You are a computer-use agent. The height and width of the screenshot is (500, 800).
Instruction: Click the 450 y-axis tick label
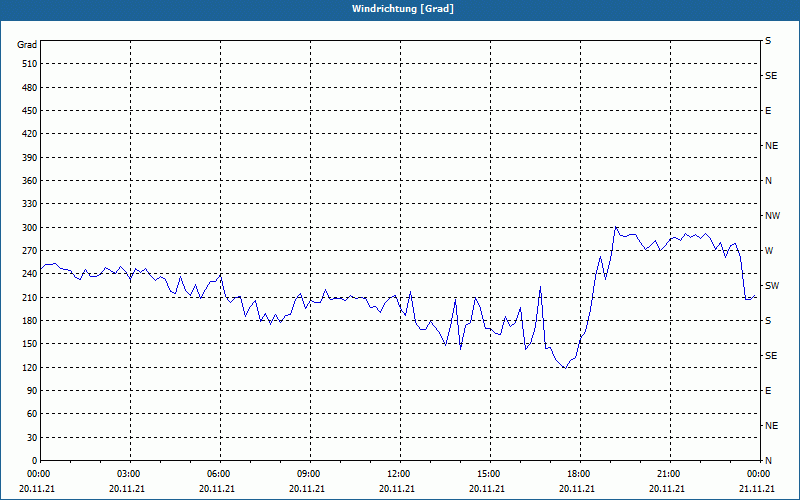pos(31,111)
